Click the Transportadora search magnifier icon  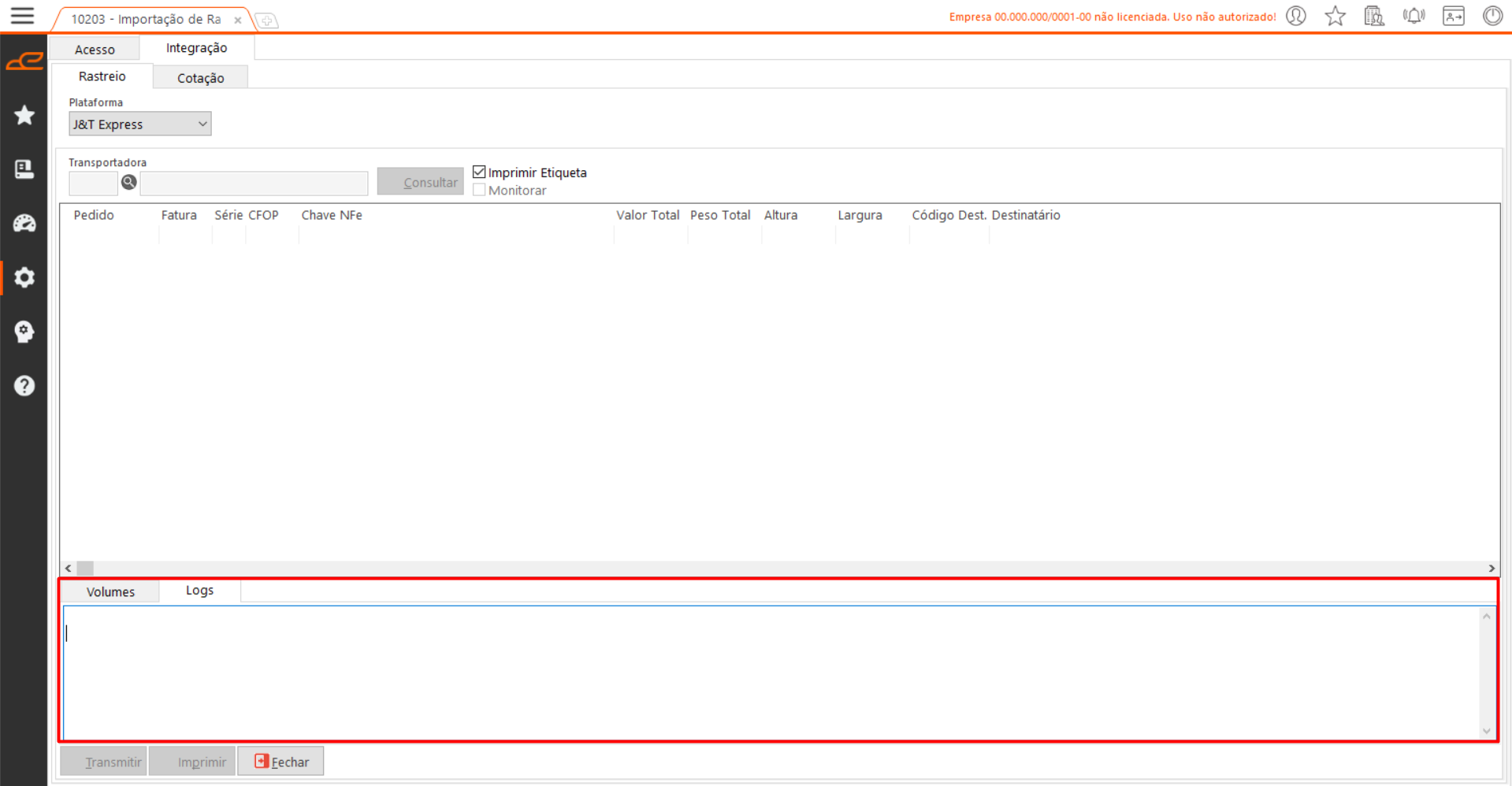pyautogui.click(x=129, y=183)
